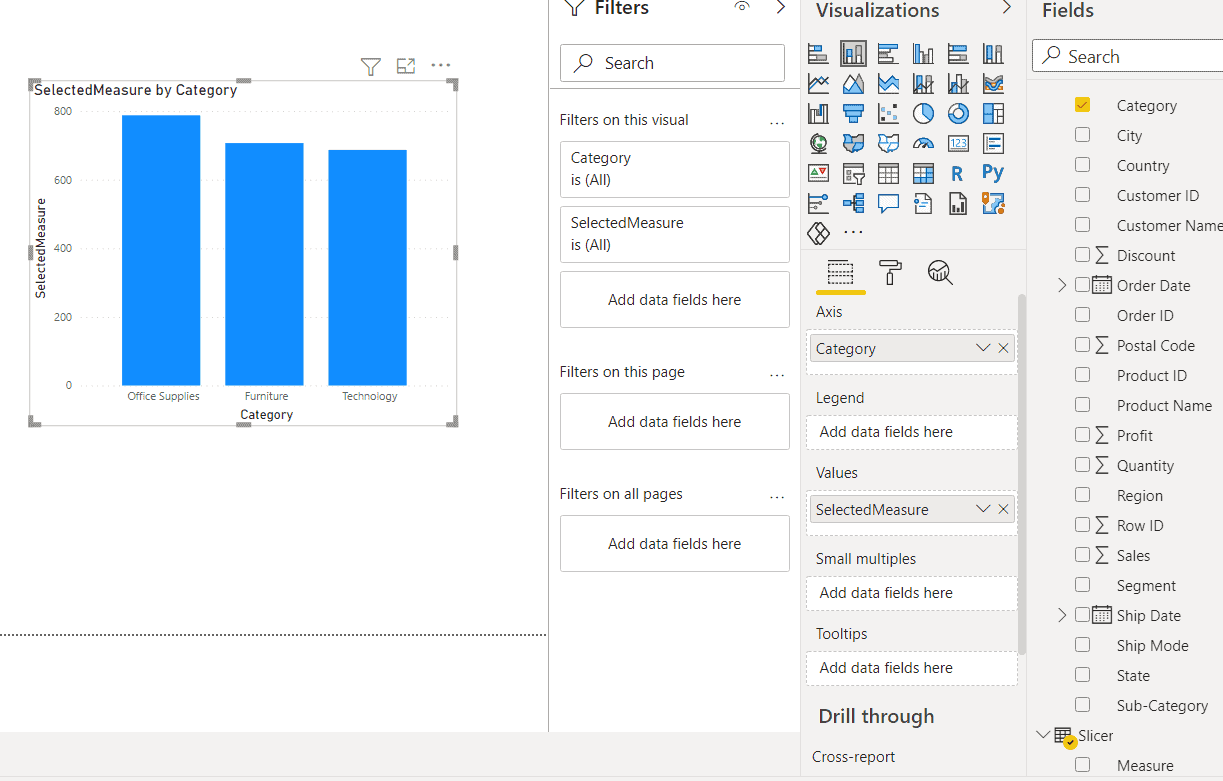Uncheck the Category field checkbox
1223x781 pixels.
tap(1083, 104)
